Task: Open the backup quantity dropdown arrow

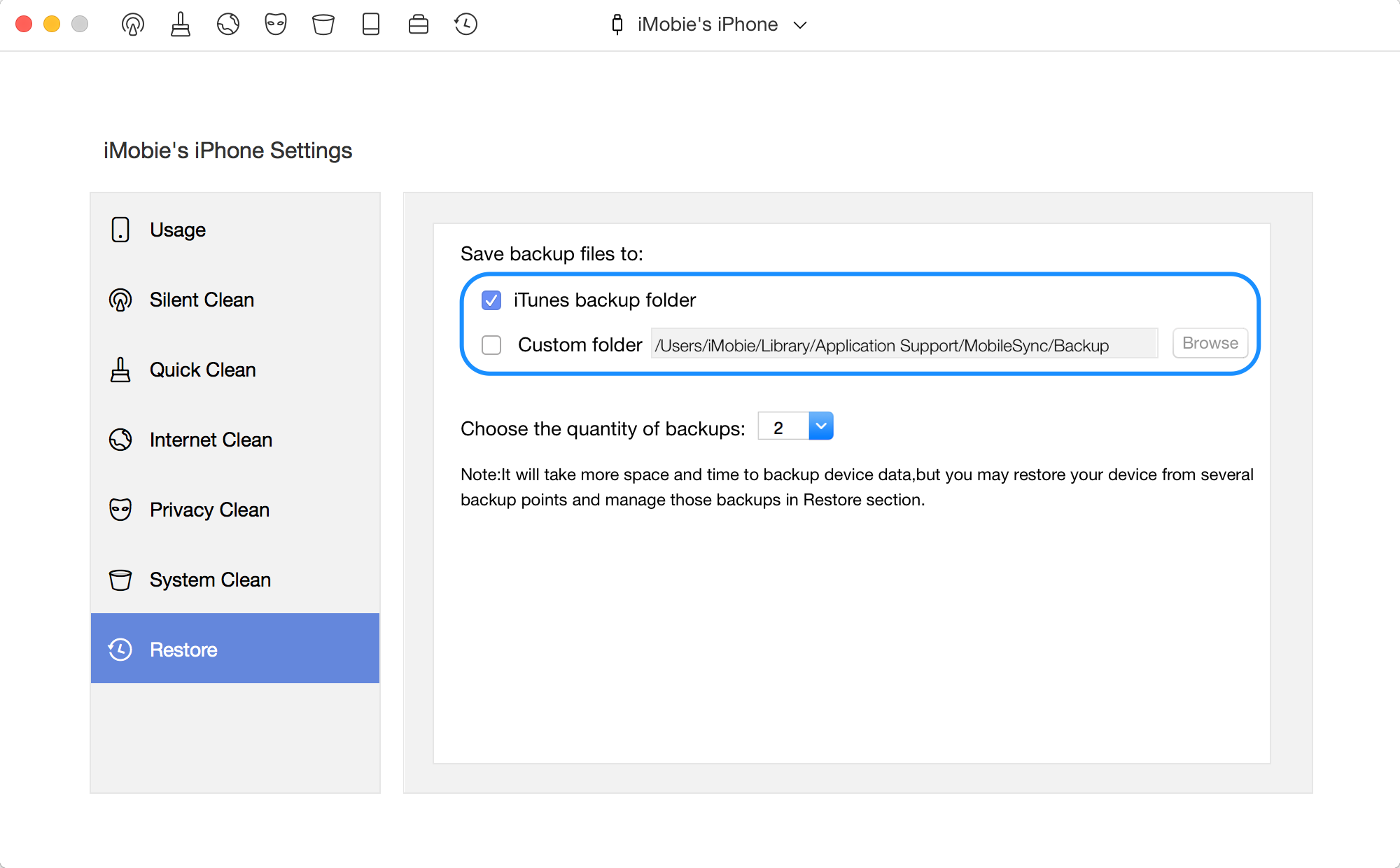Action: coord(821,426)
